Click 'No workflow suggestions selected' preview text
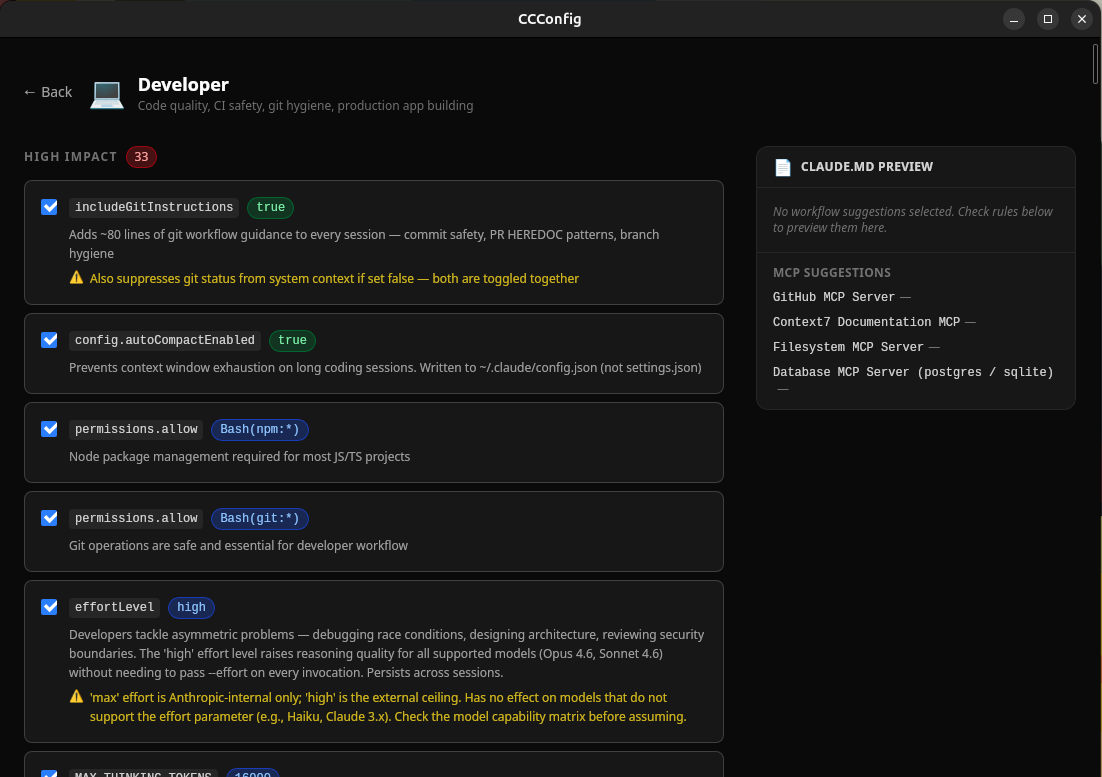 [912, 219]
